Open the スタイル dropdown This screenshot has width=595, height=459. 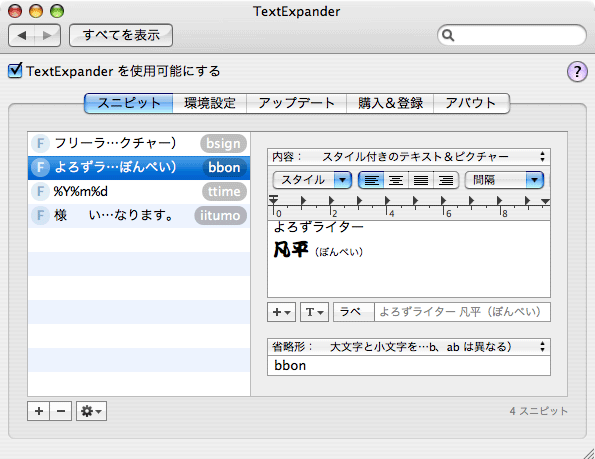tap(312, 180)
